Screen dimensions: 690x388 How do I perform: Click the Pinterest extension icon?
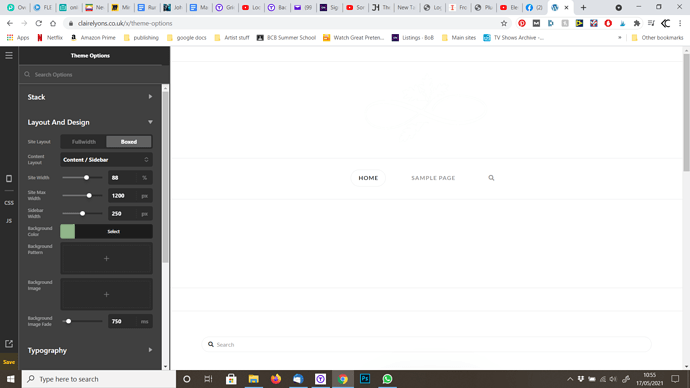(x=522, y=23)
